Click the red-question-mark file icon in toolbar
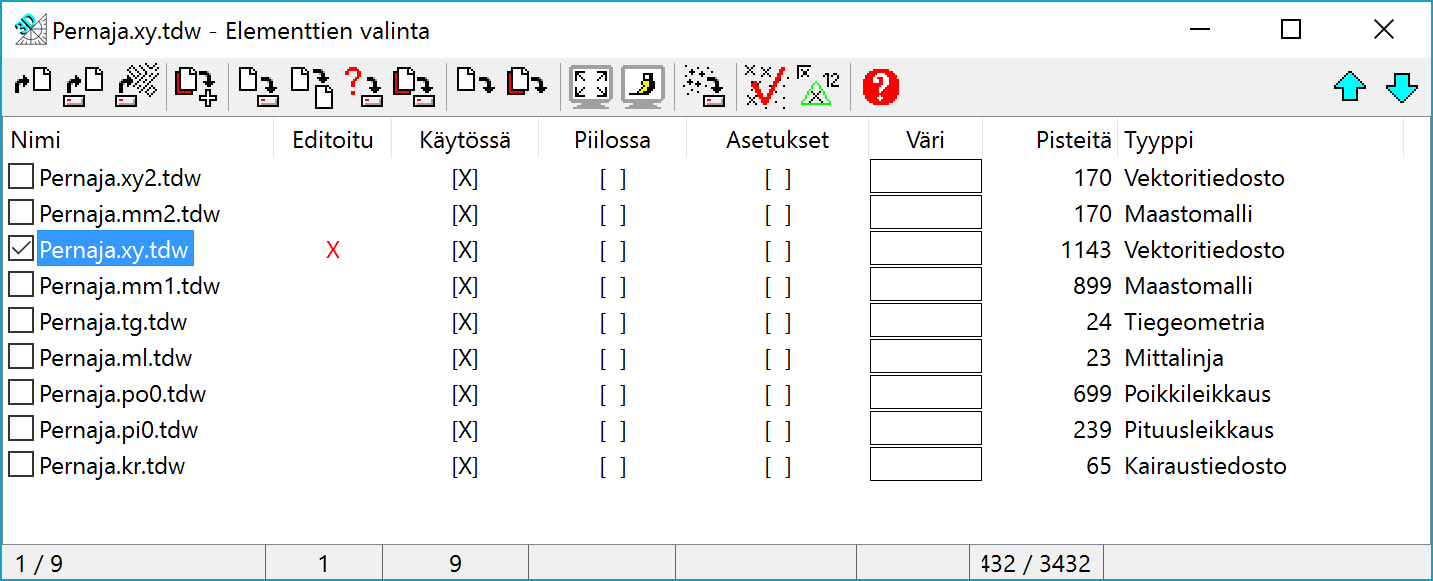 click(364, 86)
